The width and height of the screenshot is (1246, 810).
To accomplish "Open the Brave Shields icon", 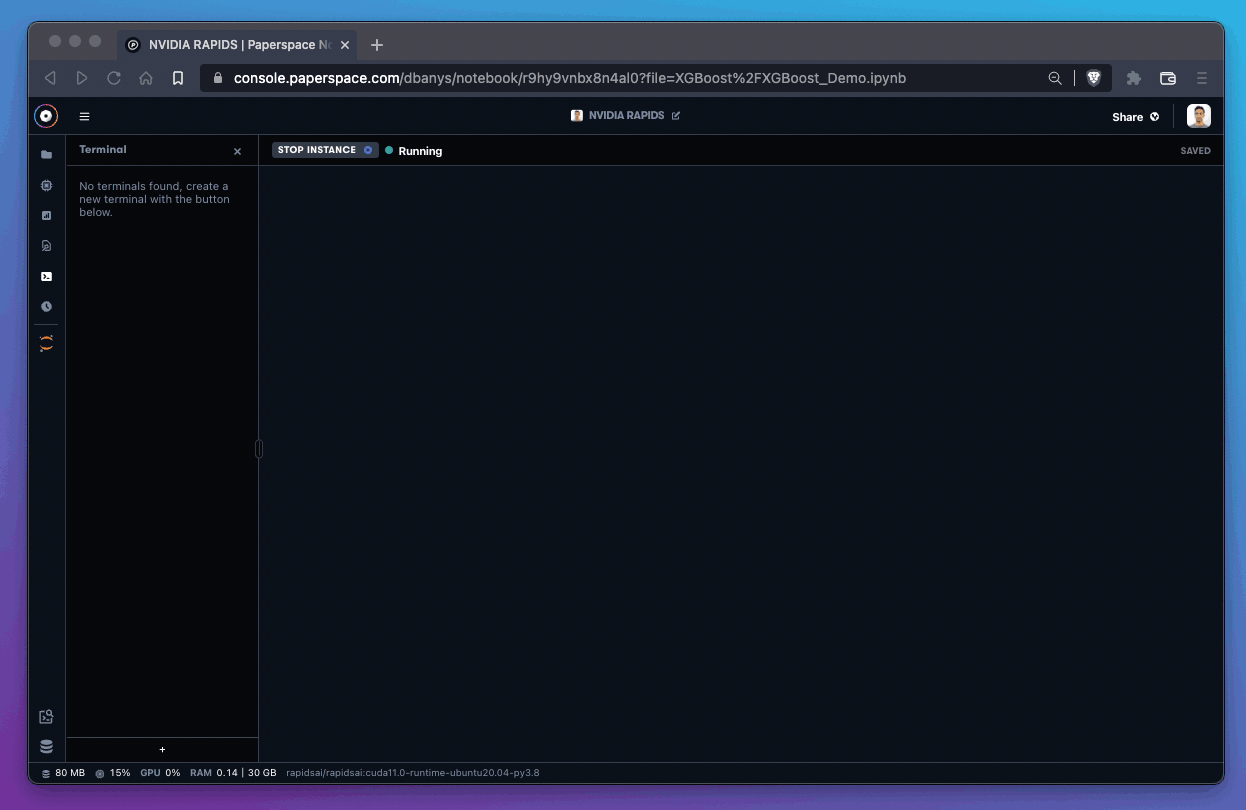I will click(1094, 78).
